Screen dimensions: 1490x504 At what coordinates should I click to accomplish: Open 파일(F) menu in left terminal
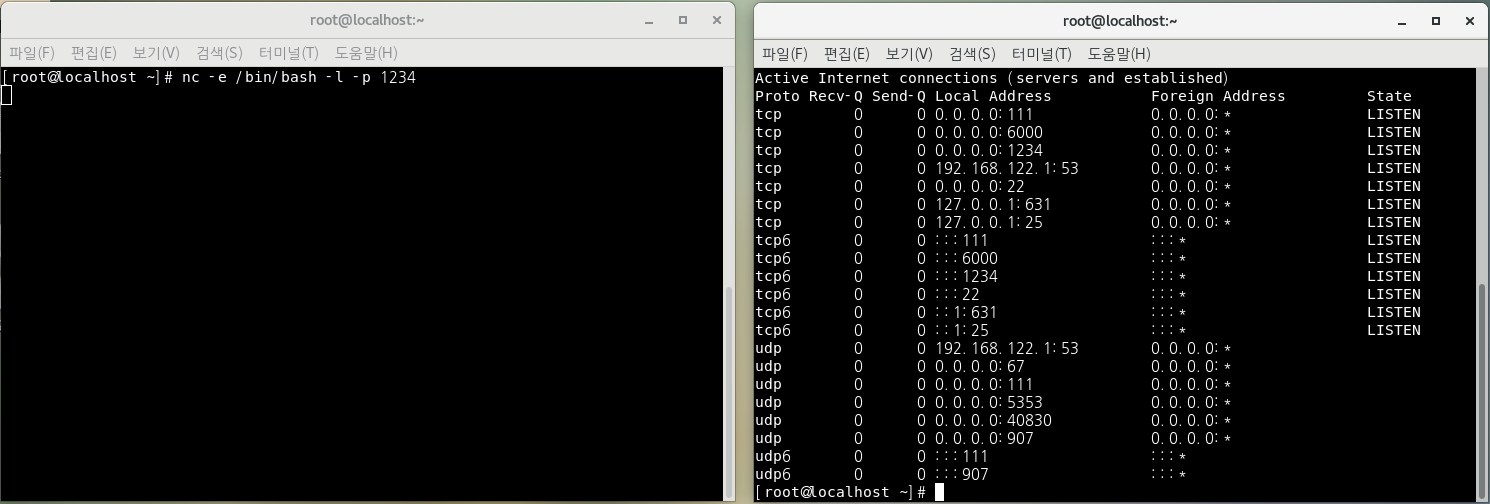pos(32,52)
